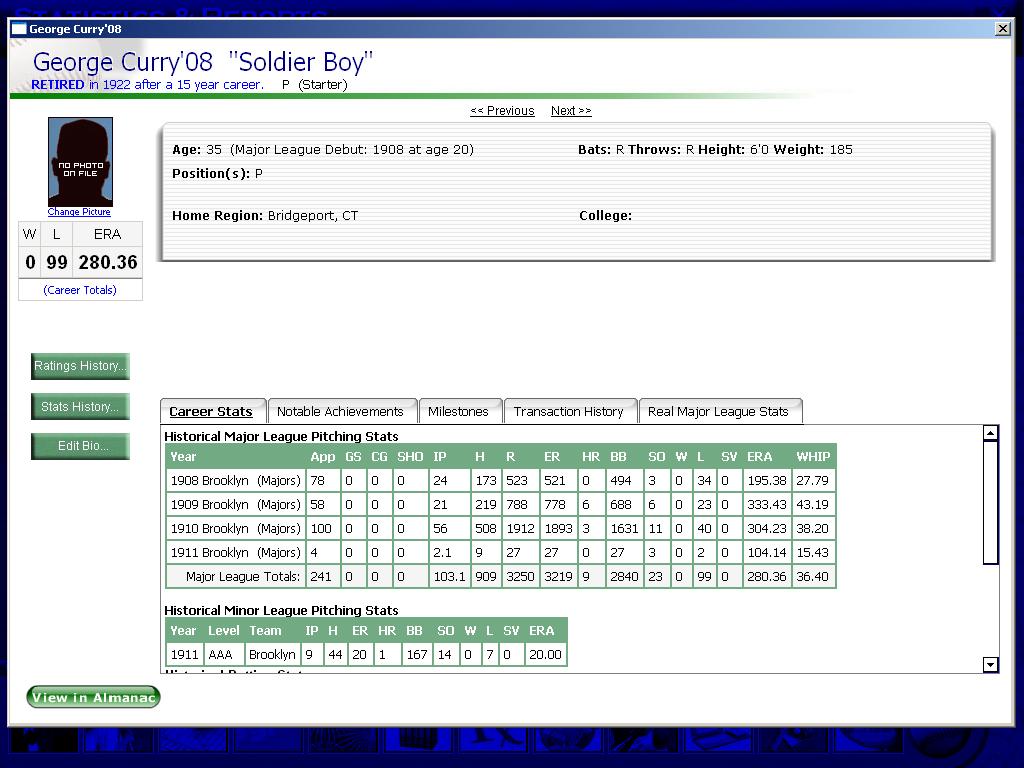
Task: Click the No Photo on File picture
Action: point(80,162)
